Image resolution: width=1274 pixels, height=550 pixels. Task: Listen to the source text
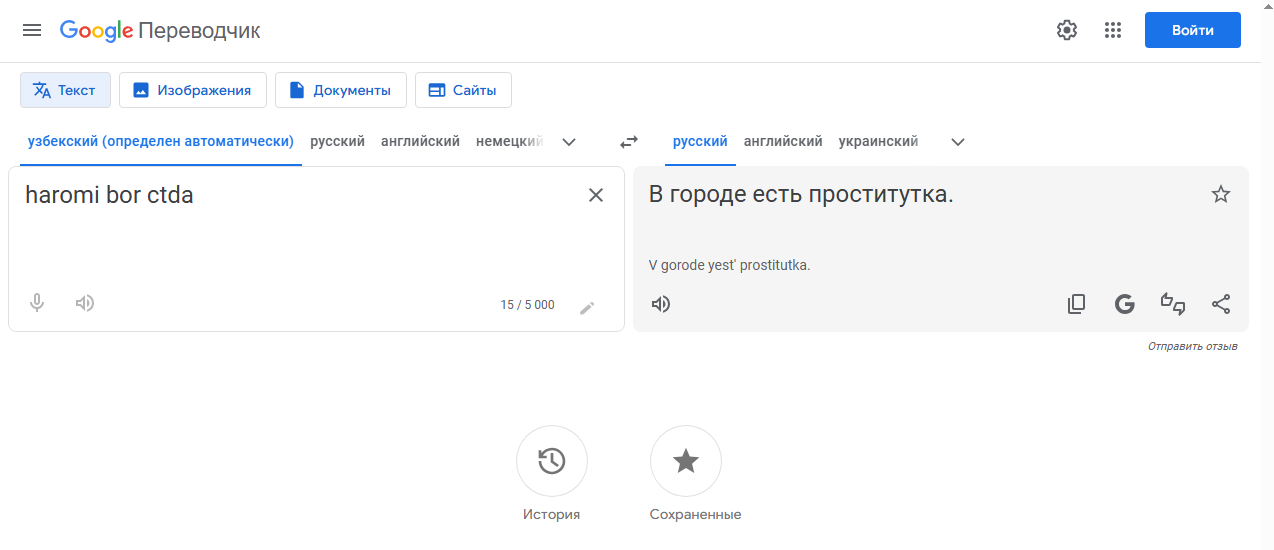pyautogui.click(x=85, y=303)
